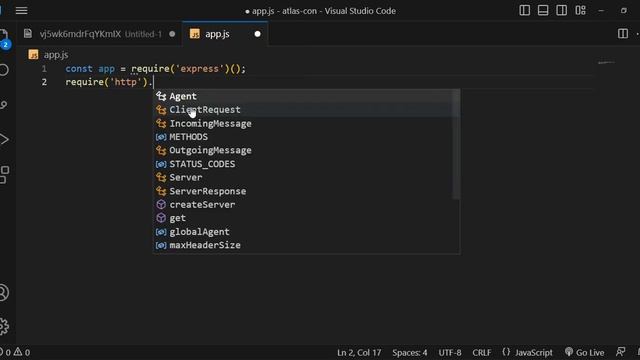640x360 pixels.
Task: Select IncomingMessage suggestion
Action: pos(306,123)
